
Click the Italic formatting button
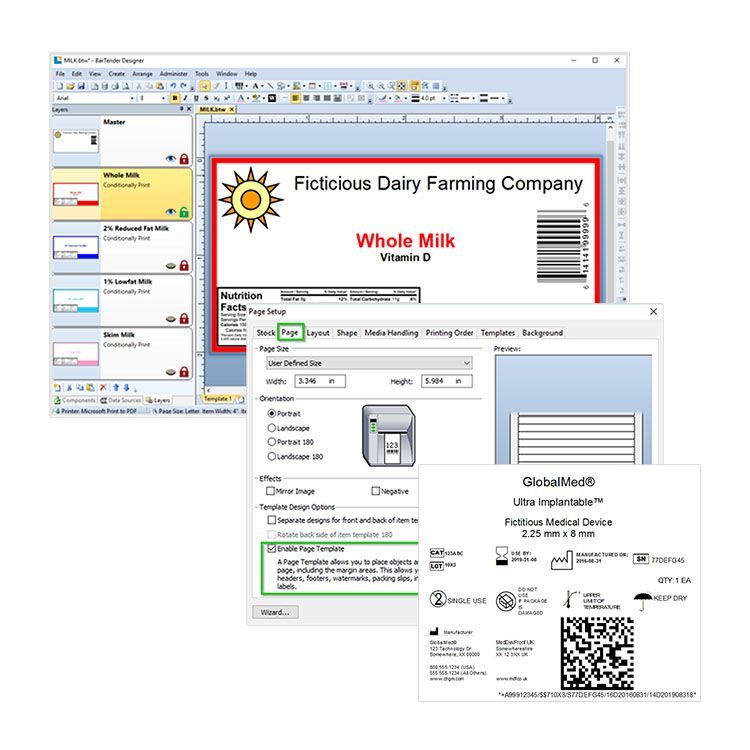[x=185, y=98]
